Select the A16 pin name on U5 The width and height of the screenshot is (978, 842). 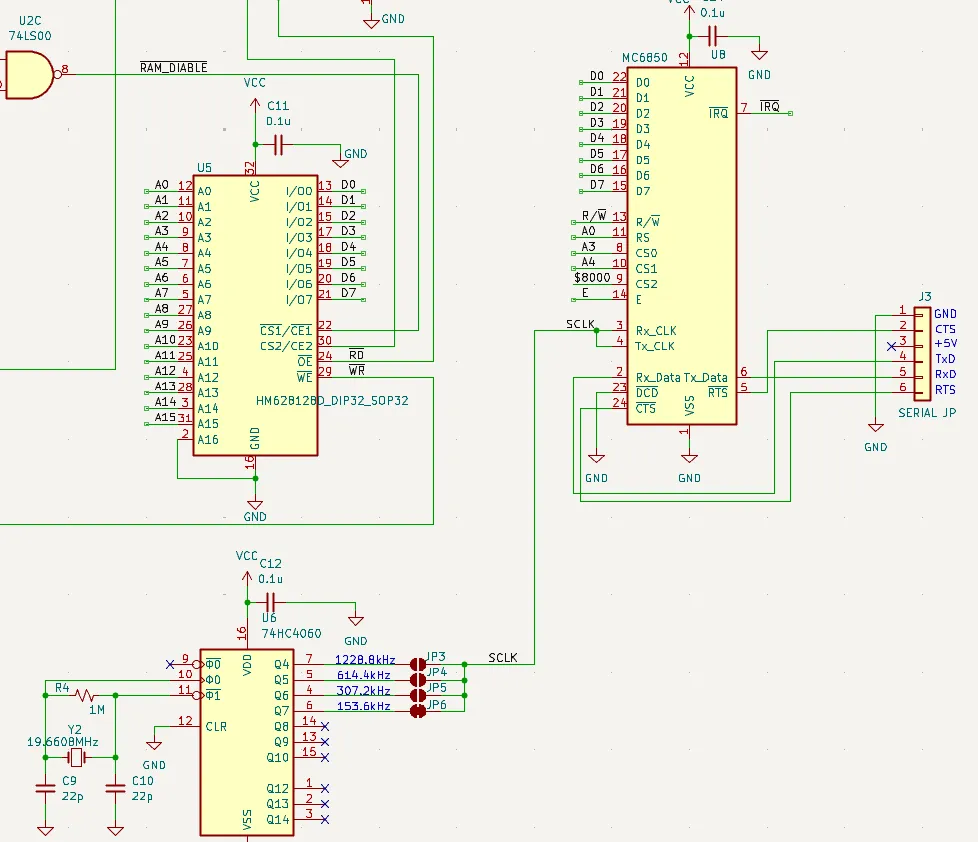coord(208,440)
